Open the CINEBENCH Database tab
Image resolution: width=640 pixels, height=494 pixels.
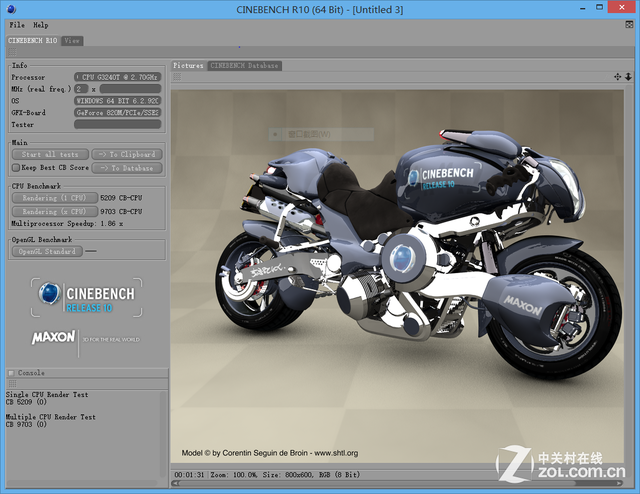pos(244,65)
